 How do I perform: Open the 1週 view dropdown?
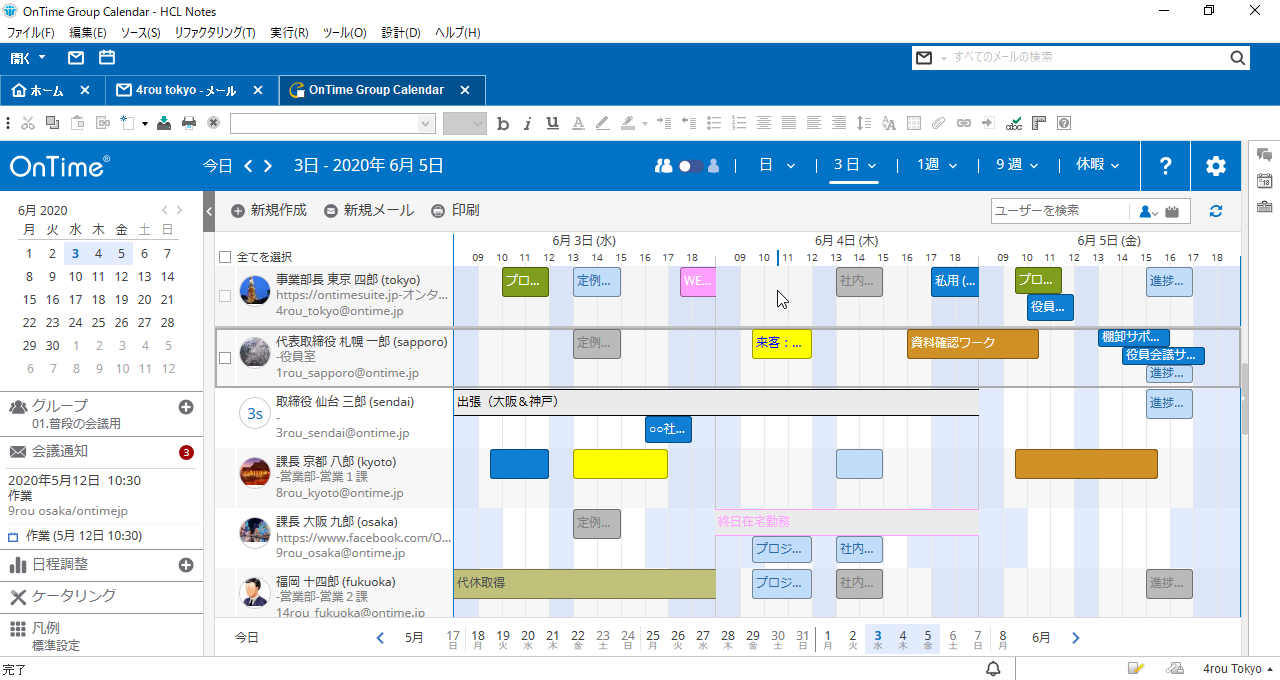pos(937,166)
